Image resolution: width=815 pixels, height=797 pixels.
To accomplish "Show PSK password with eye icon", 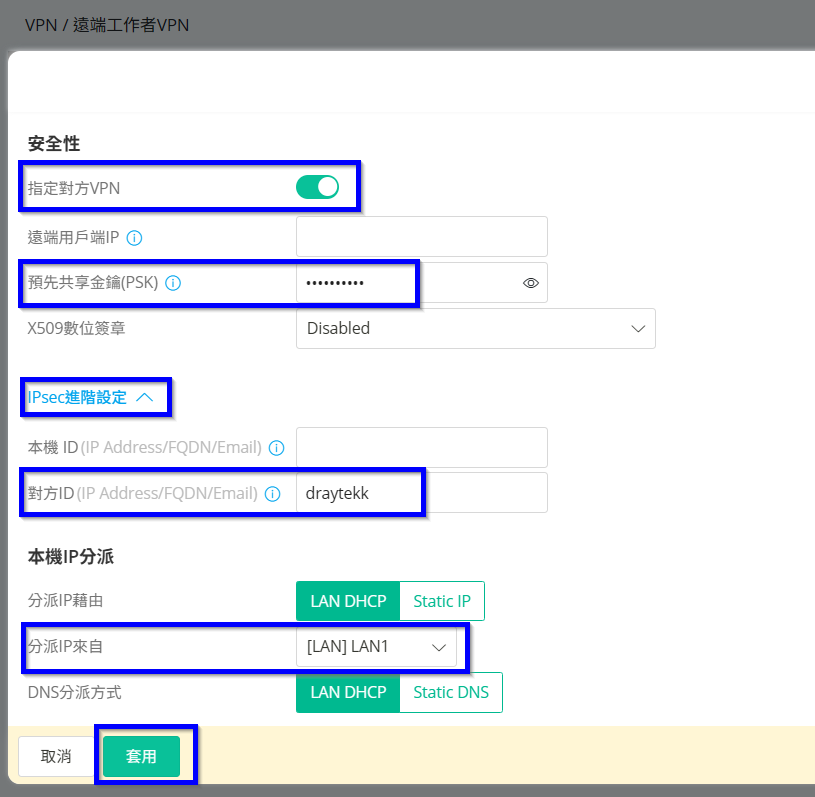I will pos(531,283).
